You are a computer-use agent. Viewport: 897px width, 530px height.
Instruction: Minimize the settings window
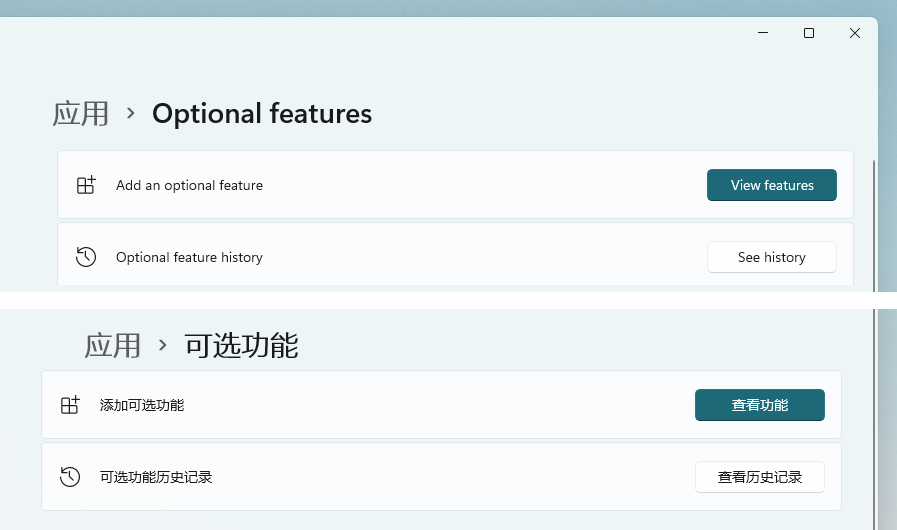tap(763, 33)
